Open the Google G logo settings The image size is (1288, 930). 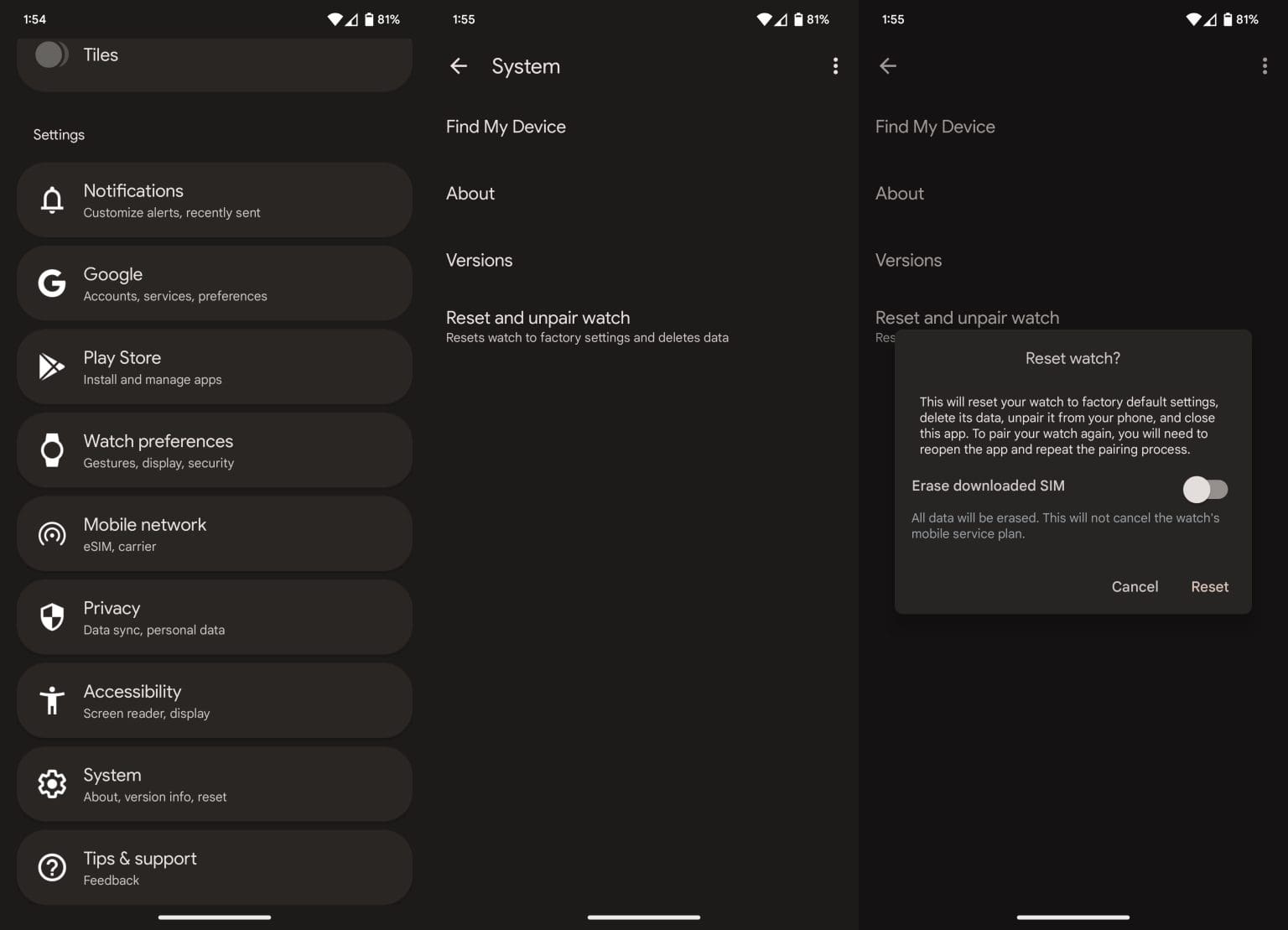(x=52, y=283)
